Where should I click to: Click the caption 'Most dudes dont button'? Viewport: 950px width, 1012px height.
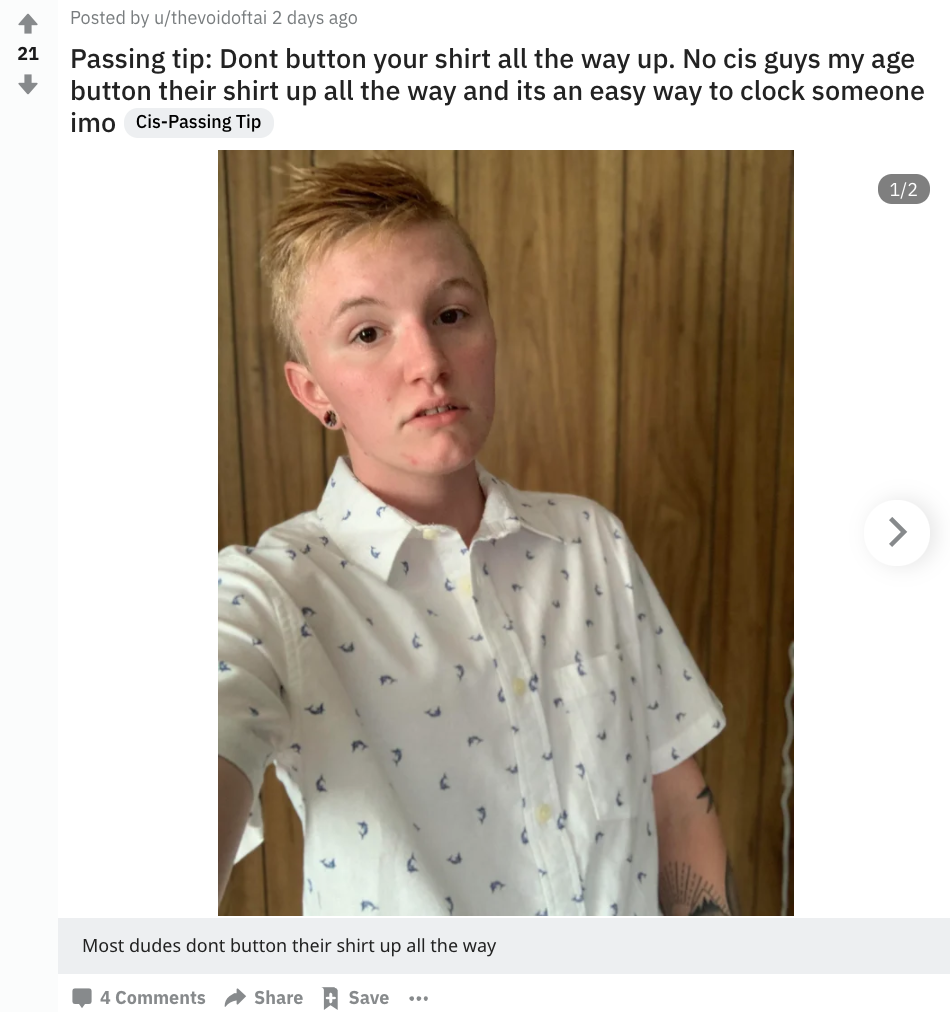[x=289, y=946]
